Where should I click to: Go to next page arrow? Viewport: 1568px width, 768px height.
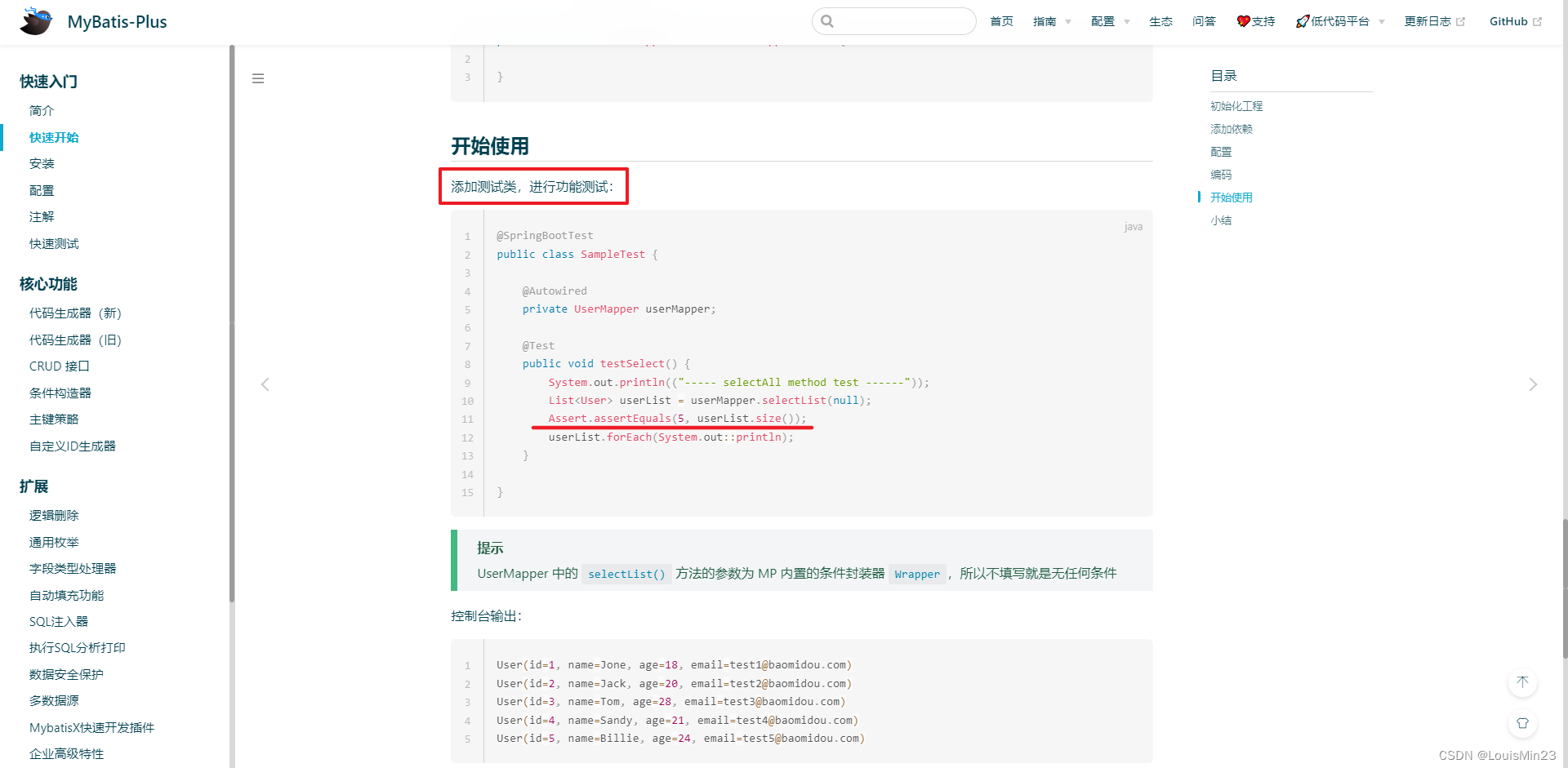(1533, 384)
